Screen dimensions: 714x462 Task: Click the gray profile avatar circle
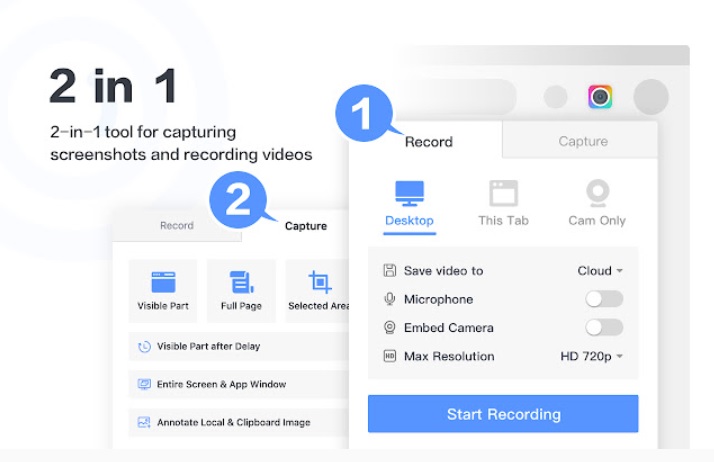point(651,97)
